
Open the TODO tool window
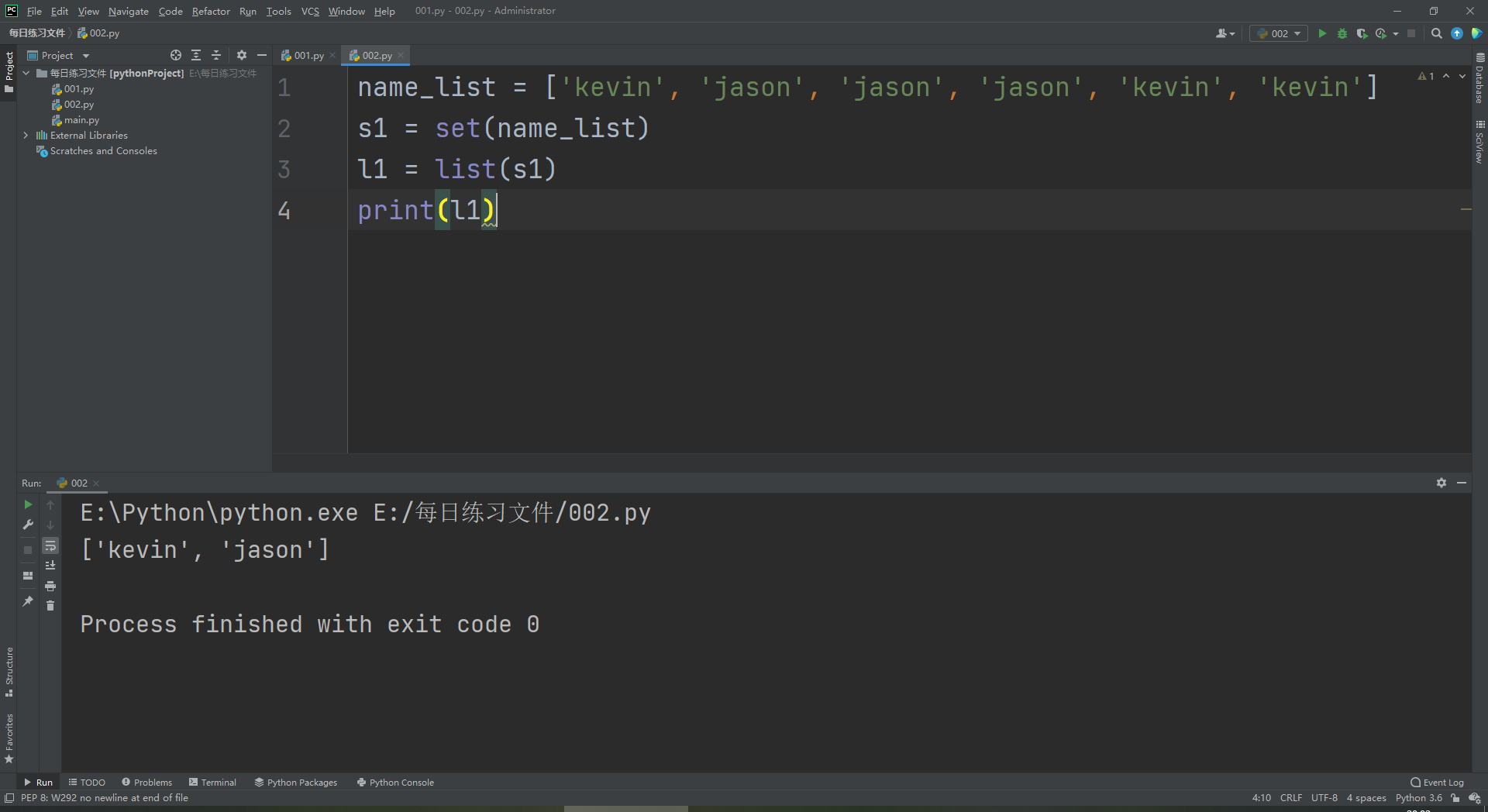87,783
